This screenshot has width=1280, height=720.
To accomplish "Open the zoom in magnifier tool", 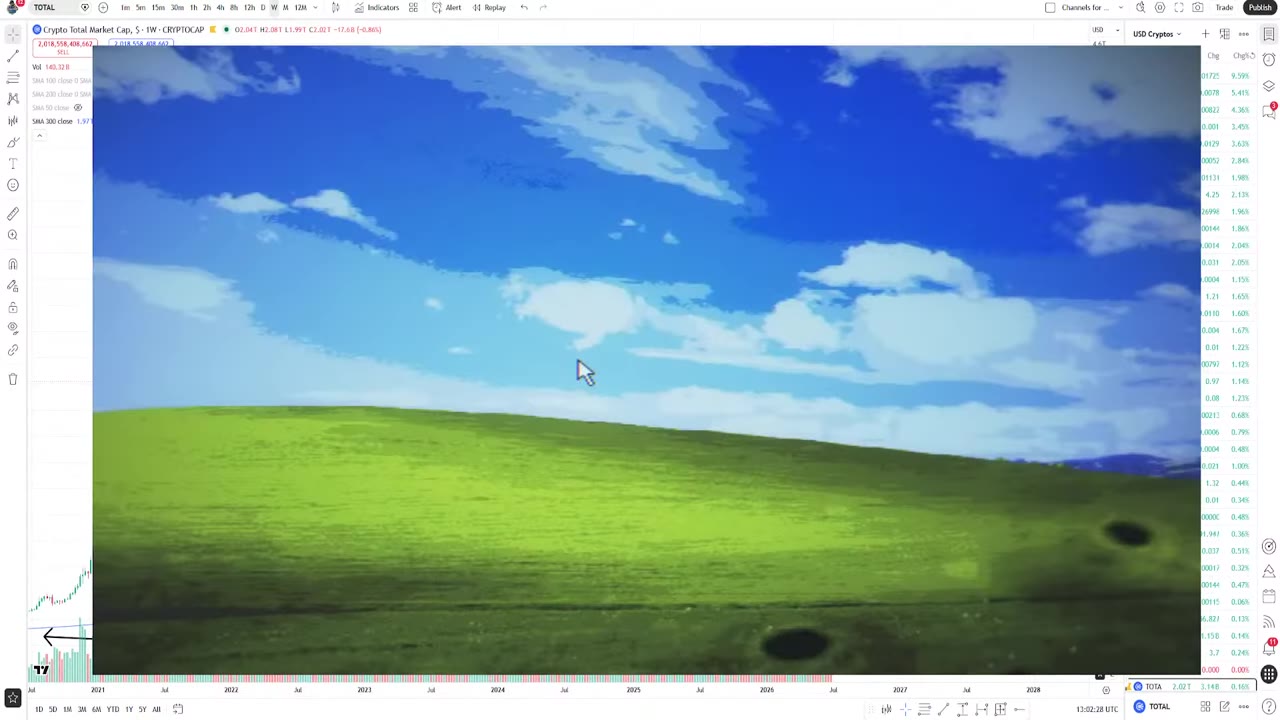I will (13, 236).
